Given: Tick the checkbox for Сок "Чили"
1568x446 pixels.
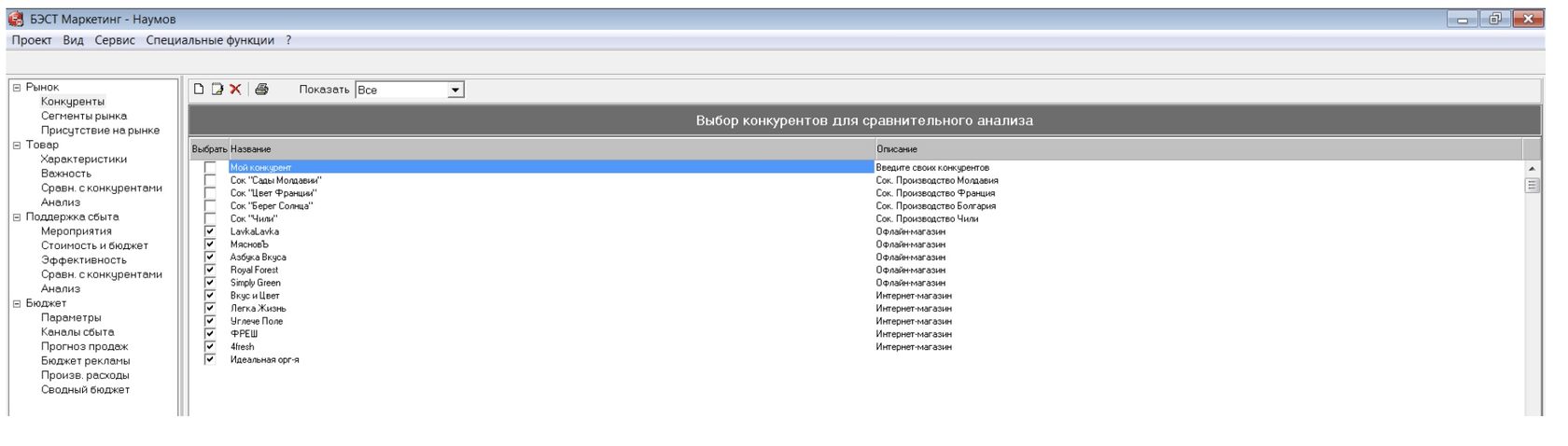Looking at the screenshot, I should click(210, 219).
